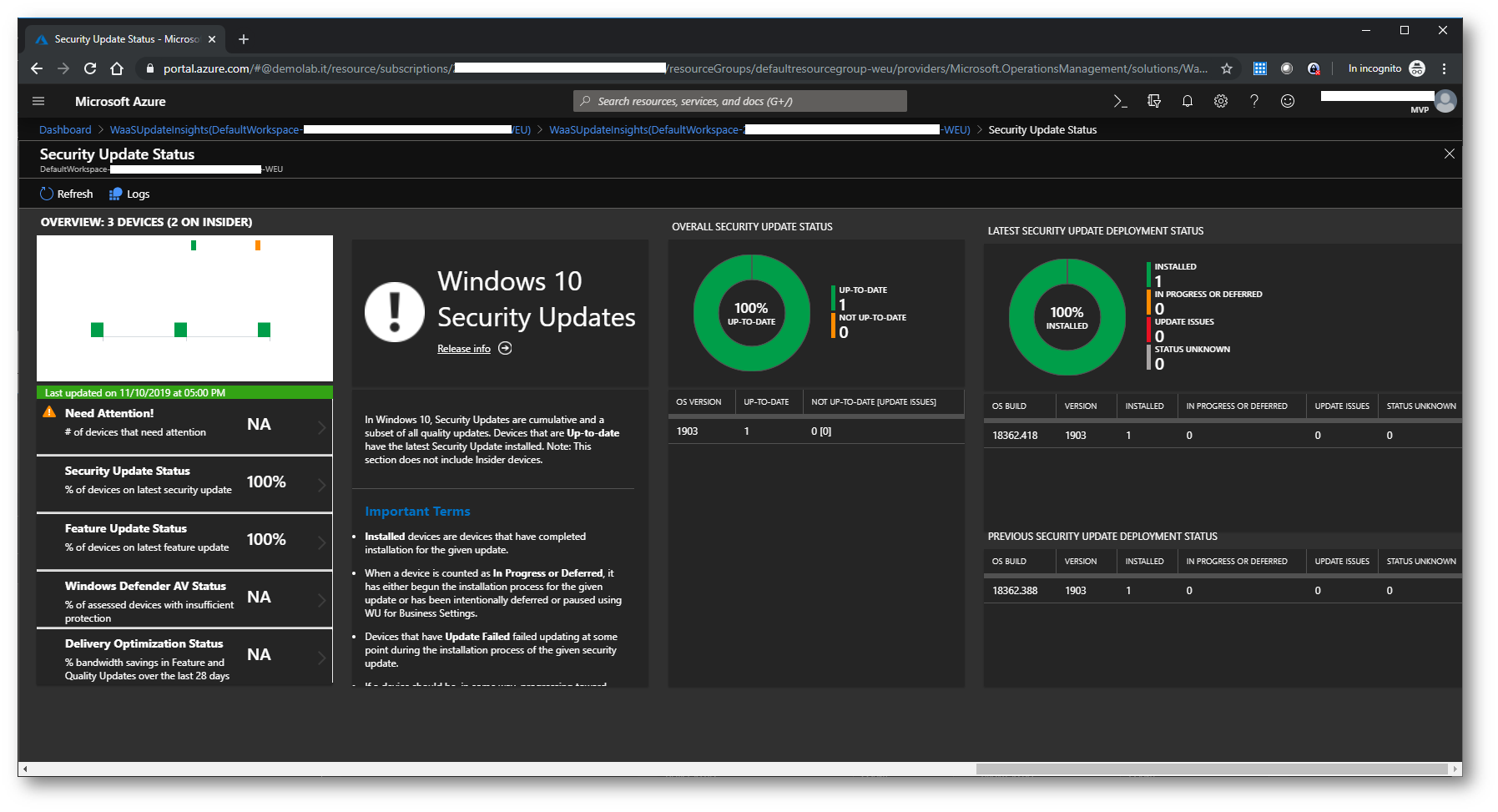Open the help question mark
This screenshot has width=1498, height=812.
click(1254, 101)
